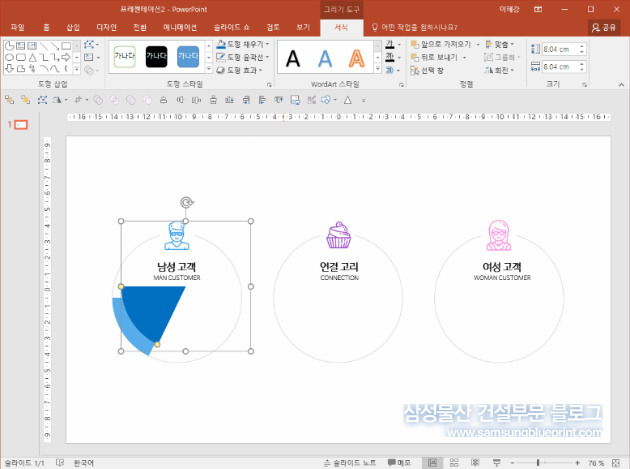Collapse the ribbon with the chevron
The width and height of the screenshot is (630, 469).
pos(621,84)
